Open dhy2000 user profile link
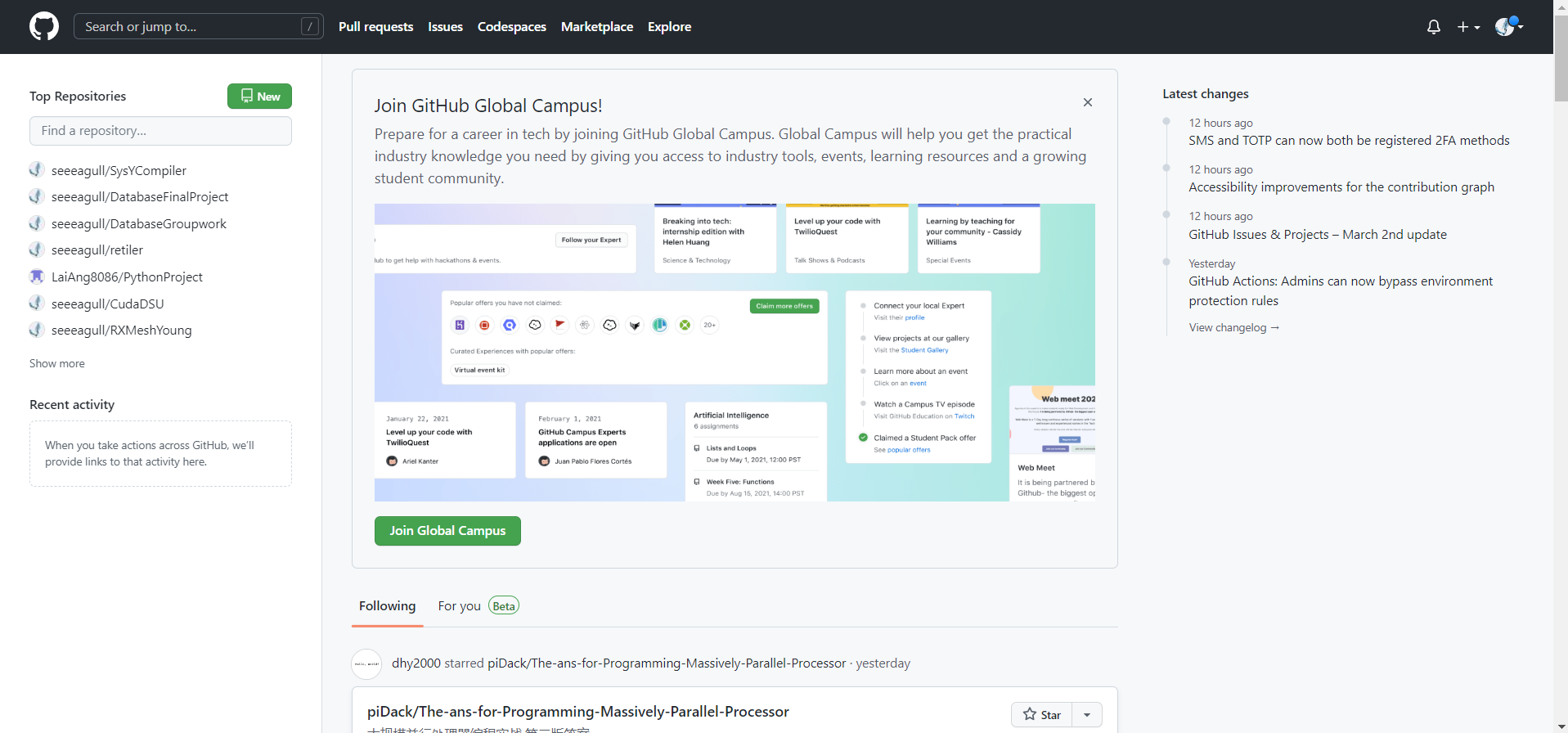Viewport: 1568px width, 733px height. 416,663
